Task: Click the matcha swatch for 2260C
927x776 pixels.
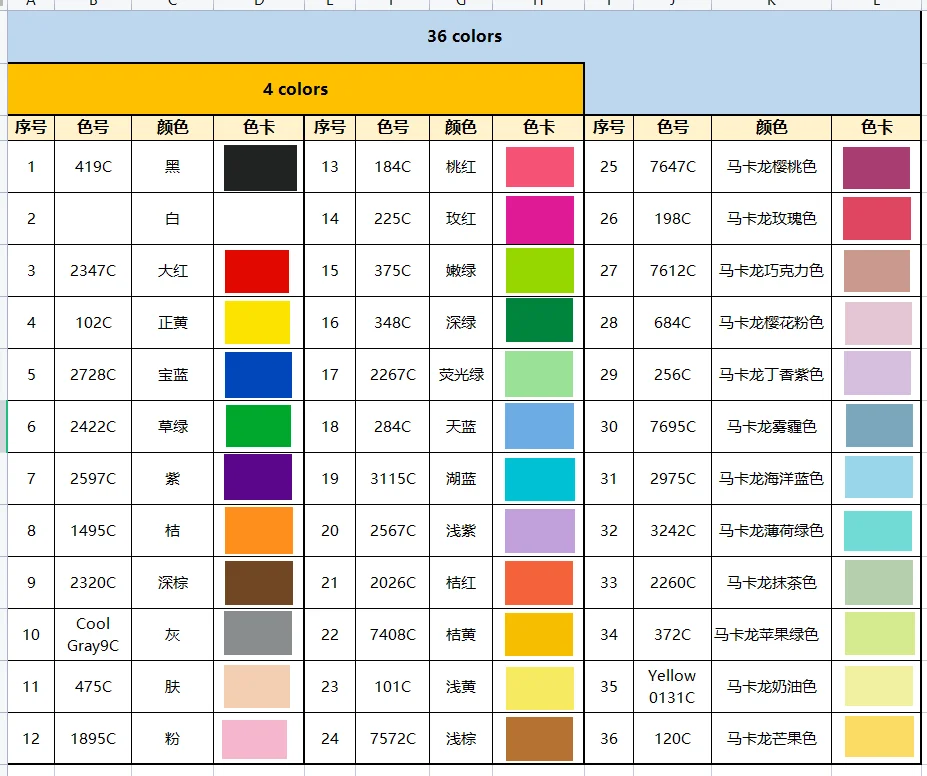Action: (879, 583)
